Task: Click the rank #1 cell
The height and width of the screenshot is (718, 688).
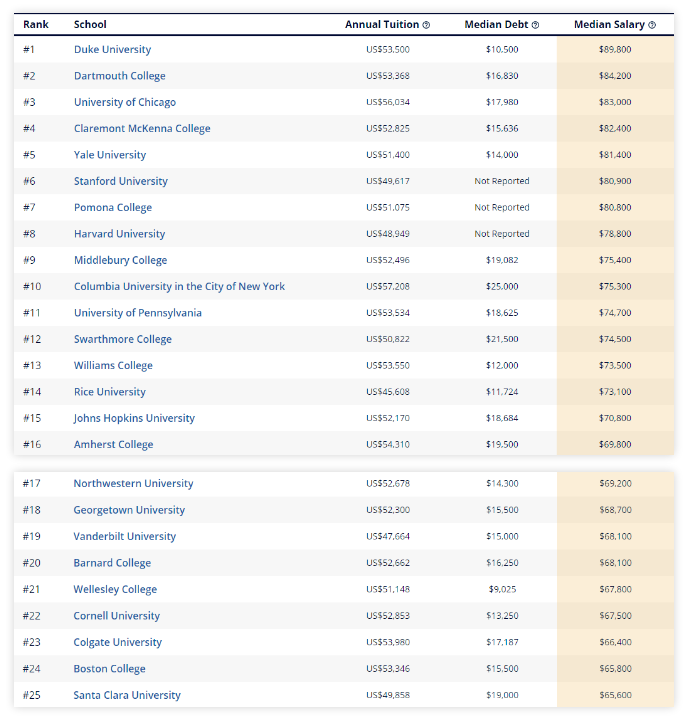Action: (29, 49)
